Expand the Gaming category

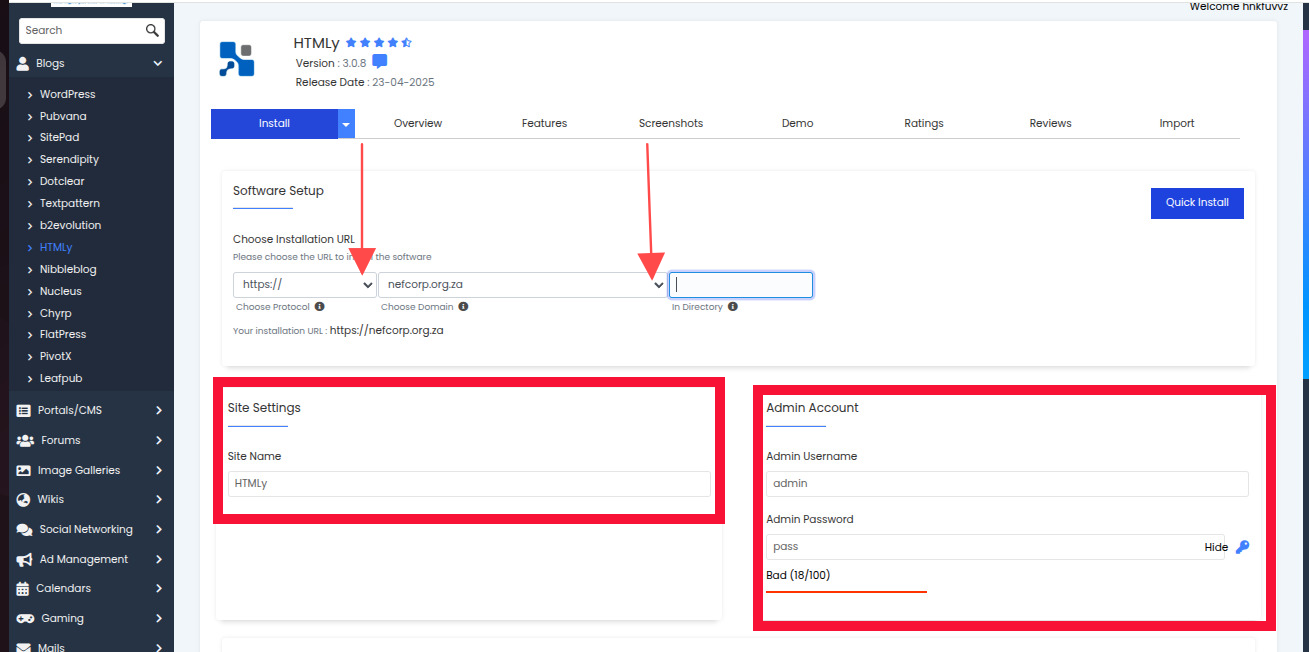click(159, 618)
